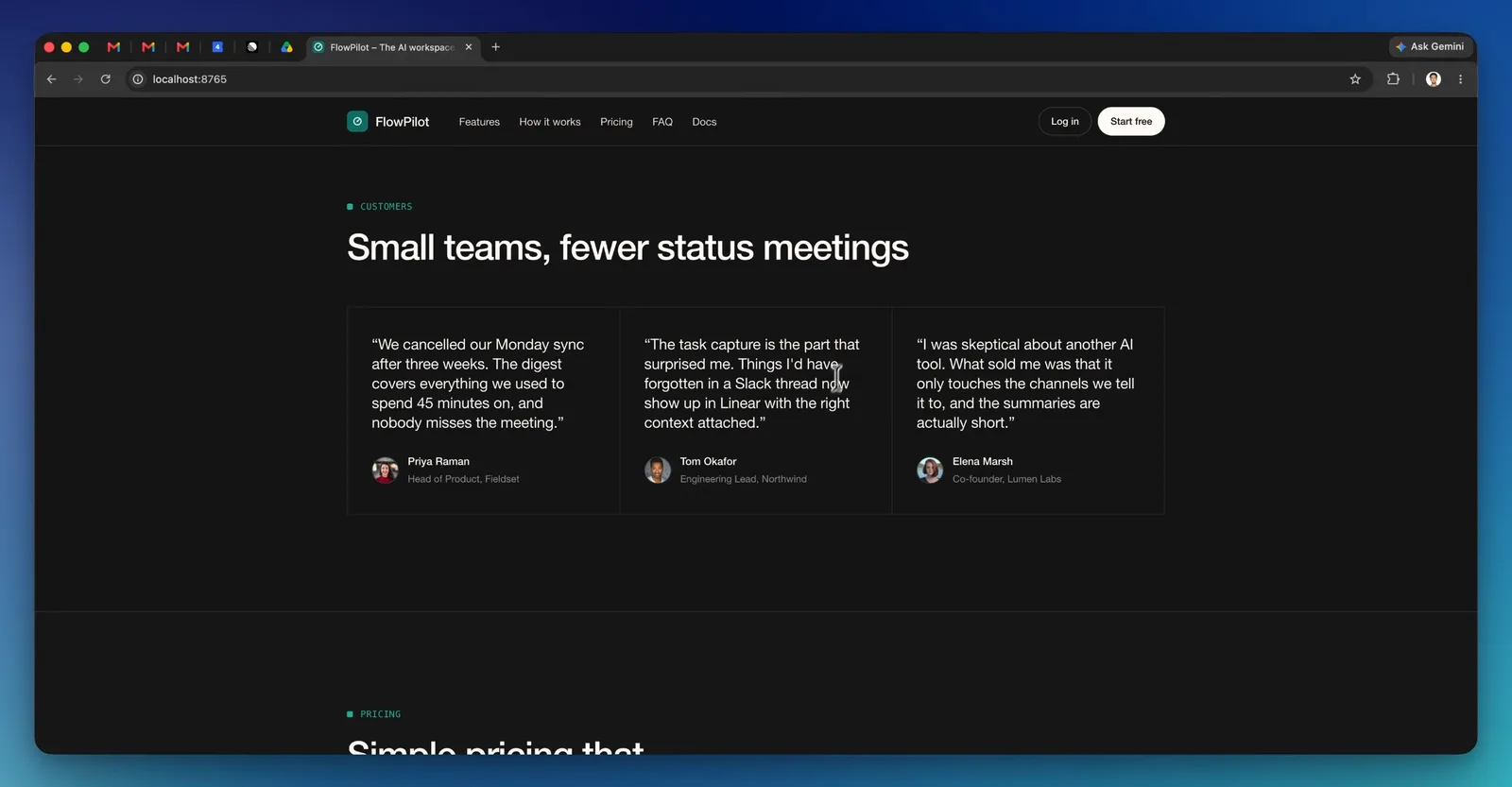Open the Docs nav link
Image resolution: width=1512 pixels, height=787 pixels.
point(704,122)
